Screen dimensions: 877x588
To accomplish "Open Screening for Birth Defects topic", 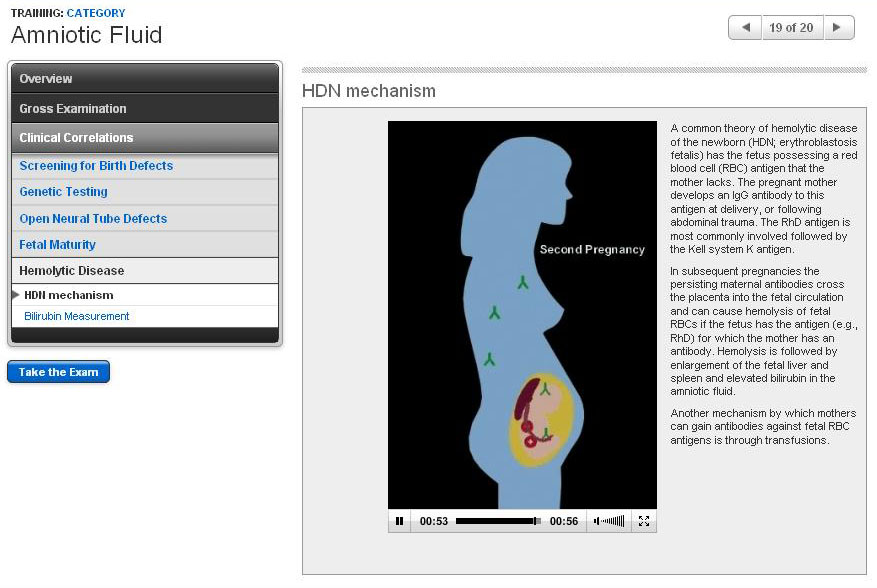I will click(x=96, y=166).
